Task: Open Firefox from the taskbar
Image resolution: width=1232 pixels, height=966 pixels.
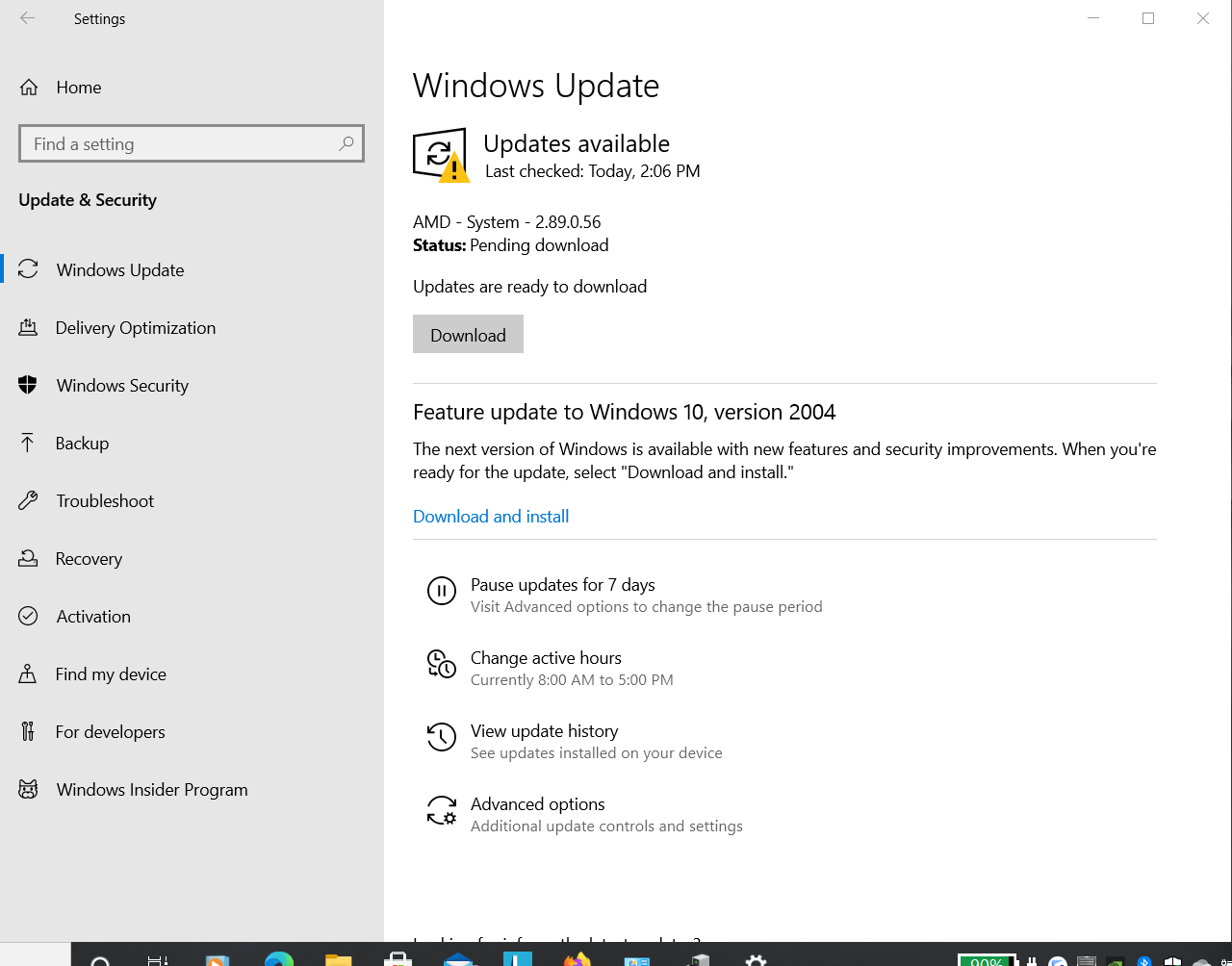Action: coord(577,959)
